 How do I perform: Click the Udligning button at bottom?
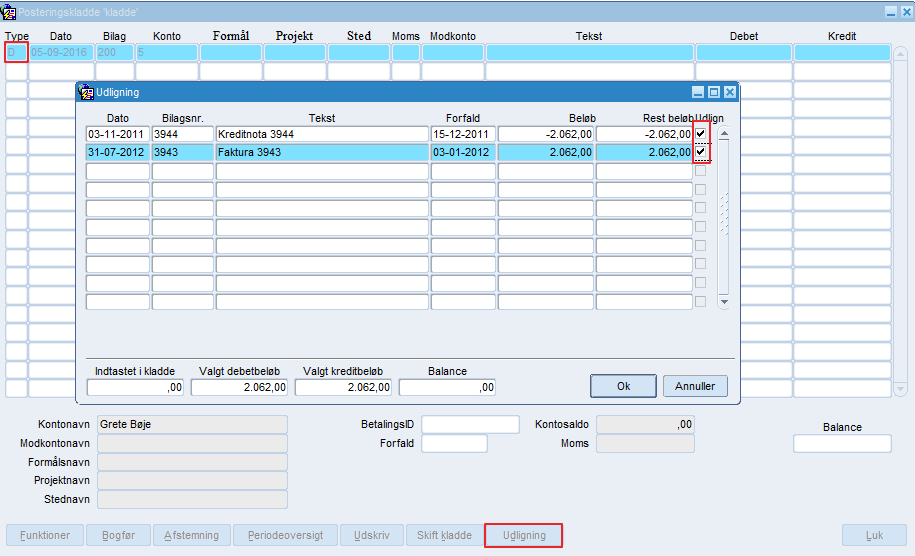click(x=524, y=535)
